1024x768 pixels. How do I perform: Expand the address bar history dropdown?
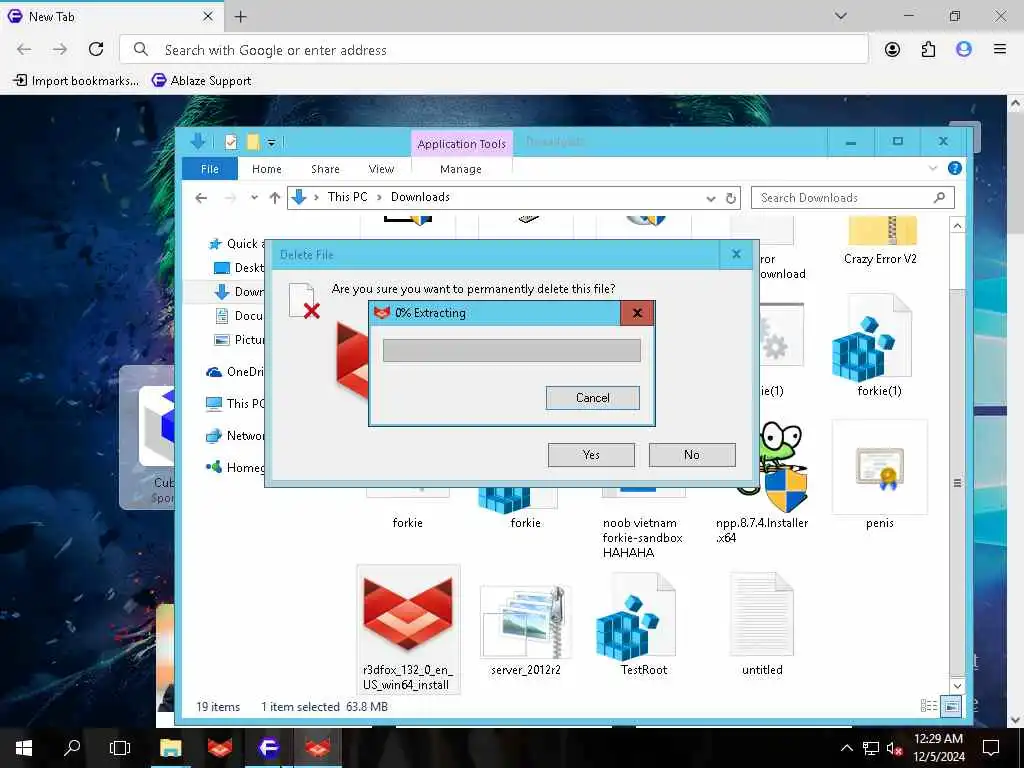tap(711, 198)
